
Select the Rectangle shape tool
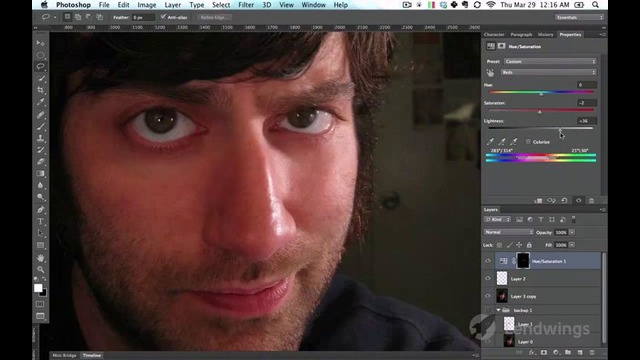click(x=40, y=245)
